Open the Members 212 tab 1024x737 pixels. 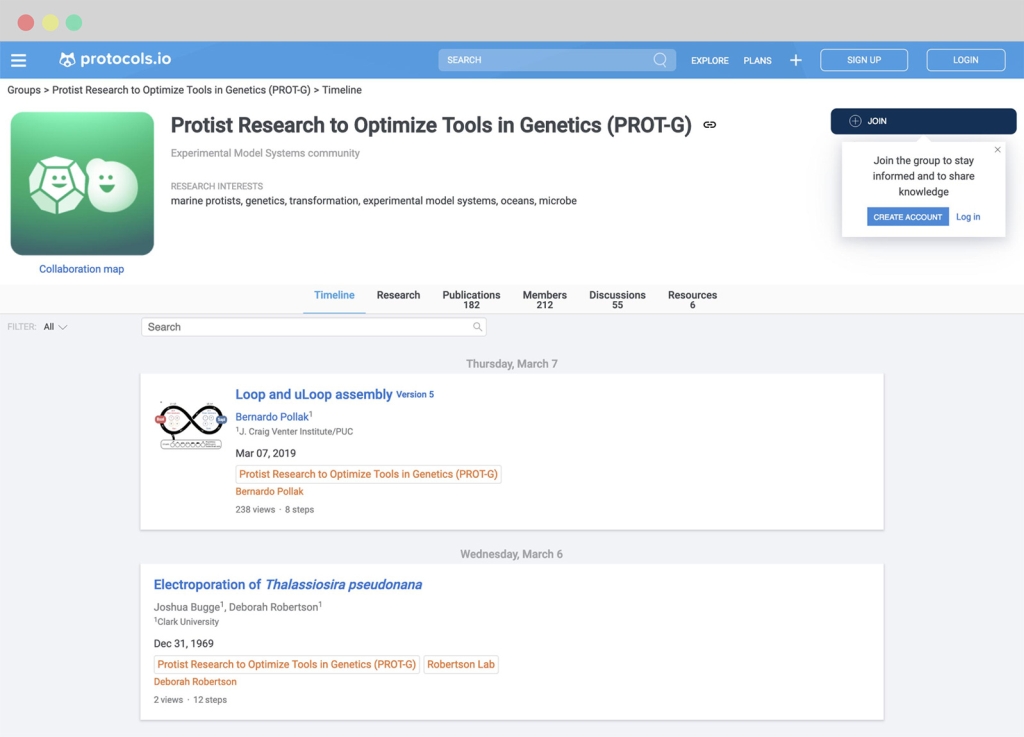[x=545, y=300]
